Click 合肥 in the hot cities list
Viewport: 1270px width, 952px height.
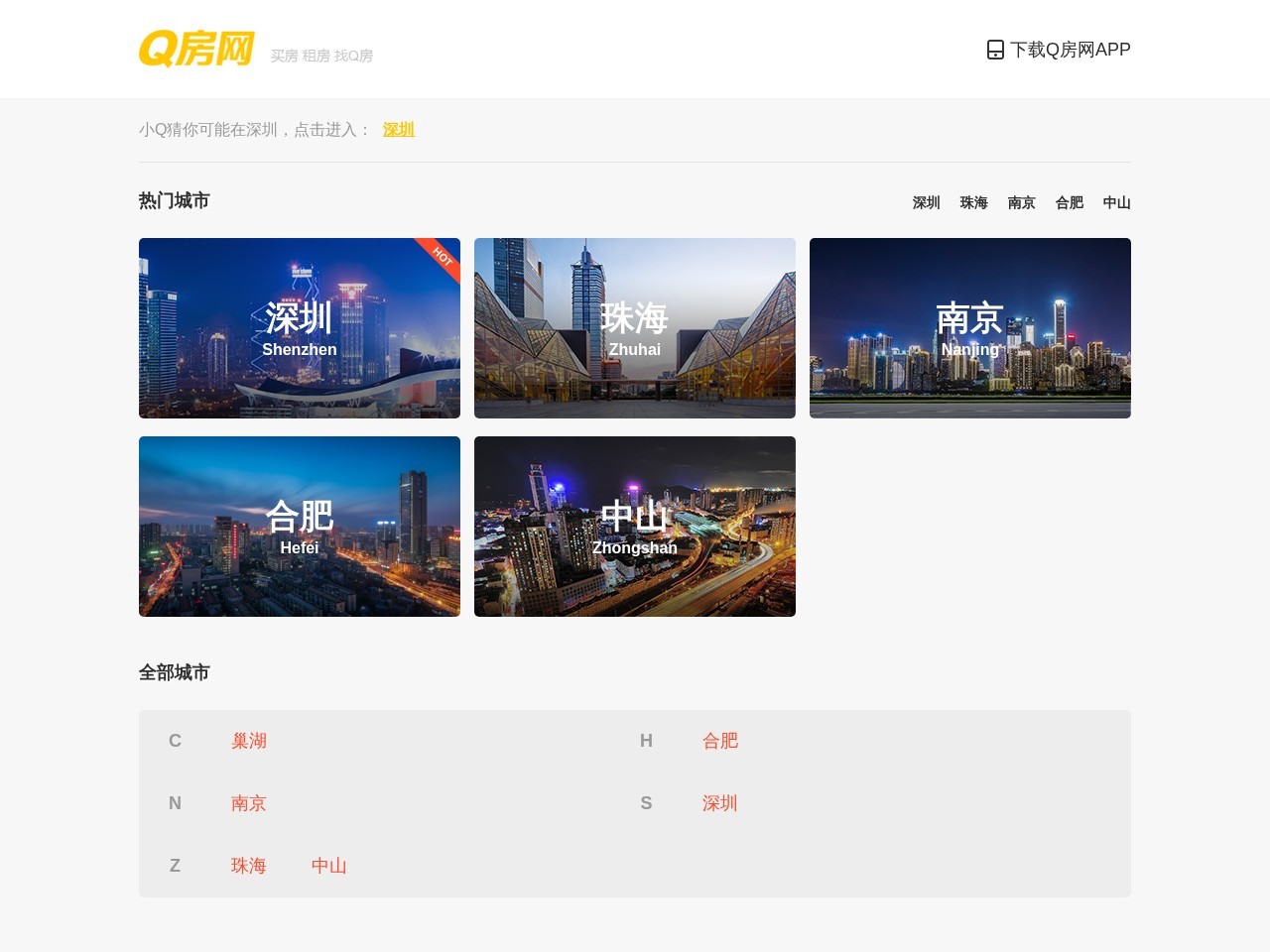pyautogui.click(x=1069, y=202)
